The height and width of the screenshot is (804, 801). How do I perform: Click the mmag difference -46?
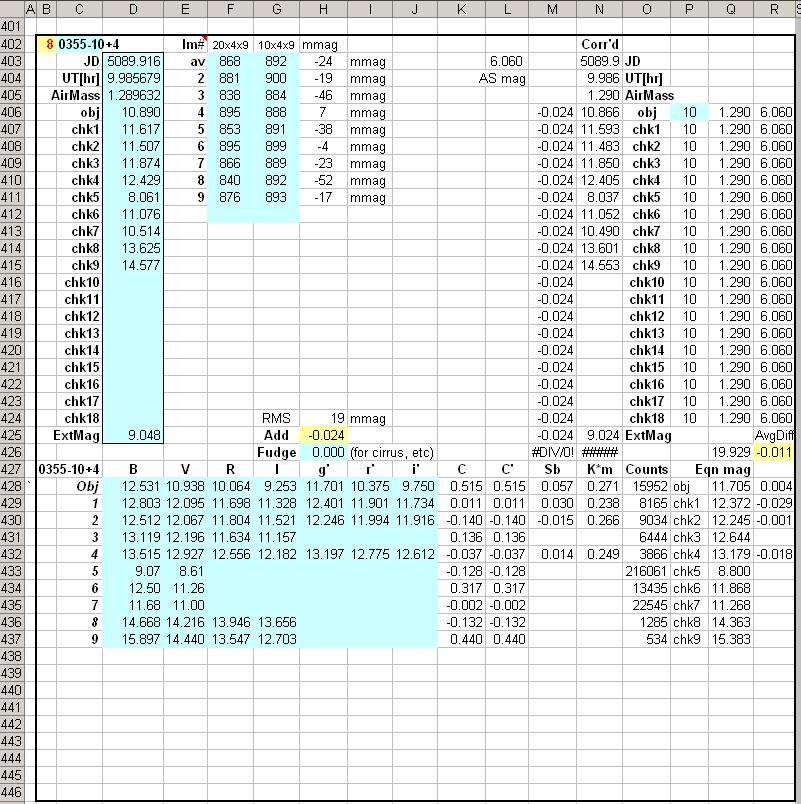click(324, 95)
